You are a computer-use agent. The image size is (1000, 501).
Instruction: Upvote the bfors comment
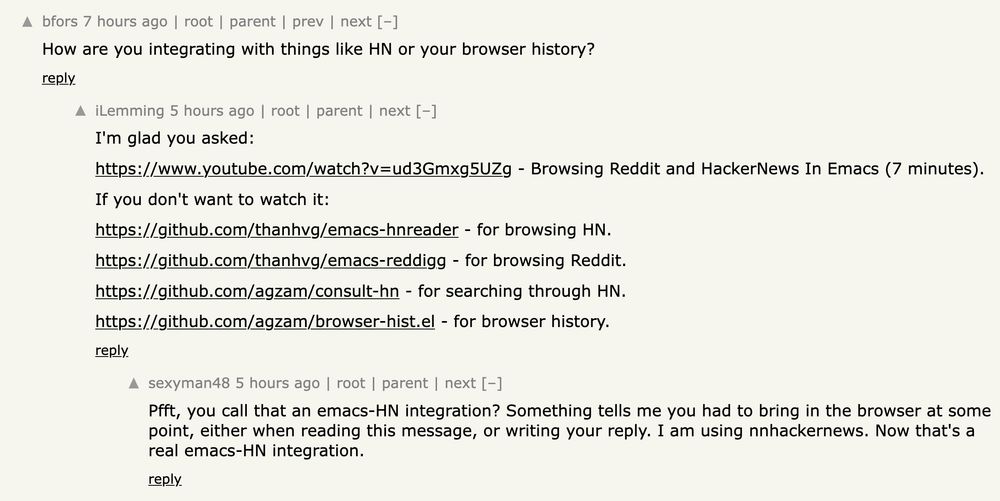tap(27, 22)
